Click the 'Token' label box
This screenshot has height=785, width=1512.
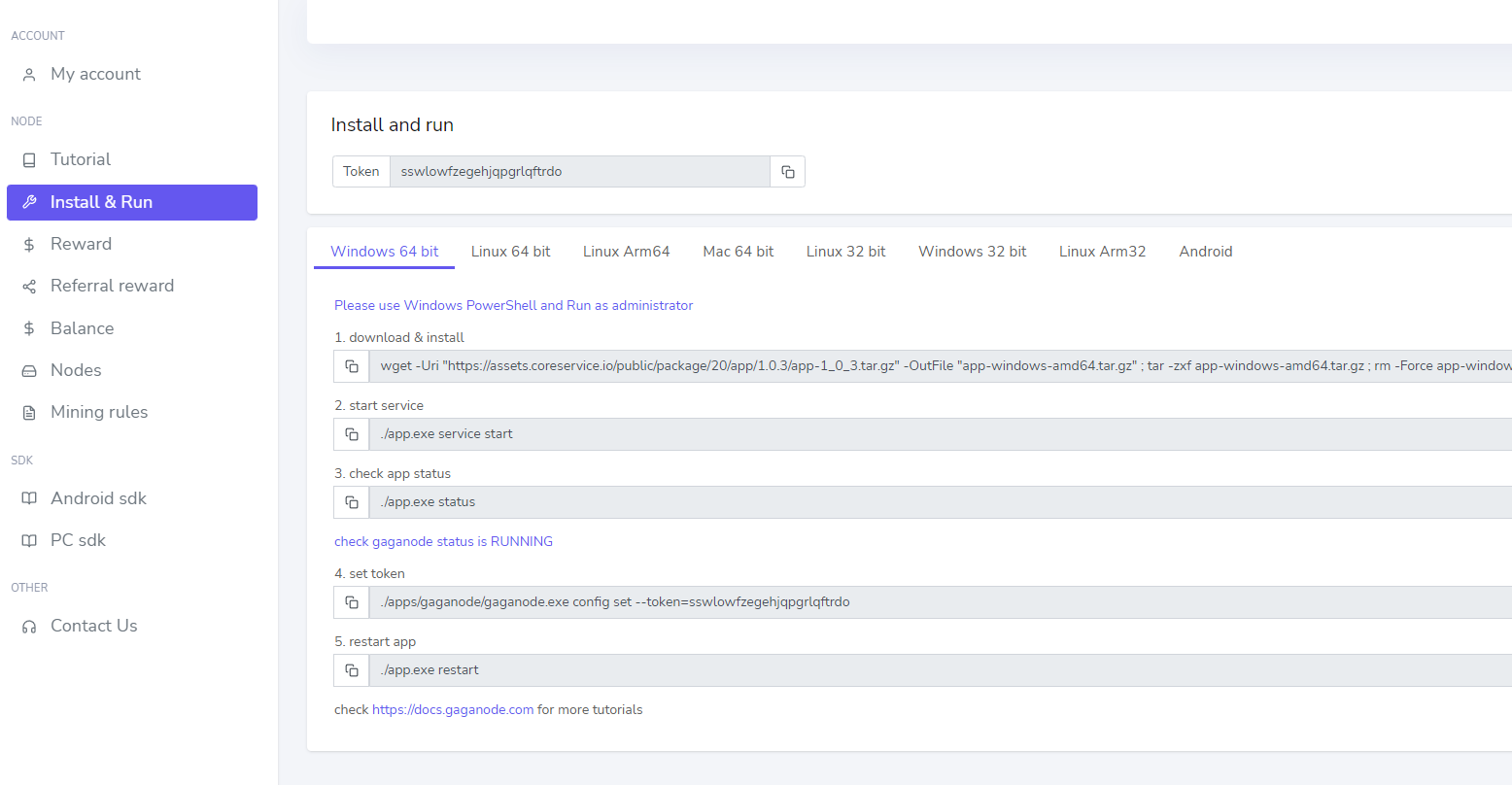click(361, 172)
